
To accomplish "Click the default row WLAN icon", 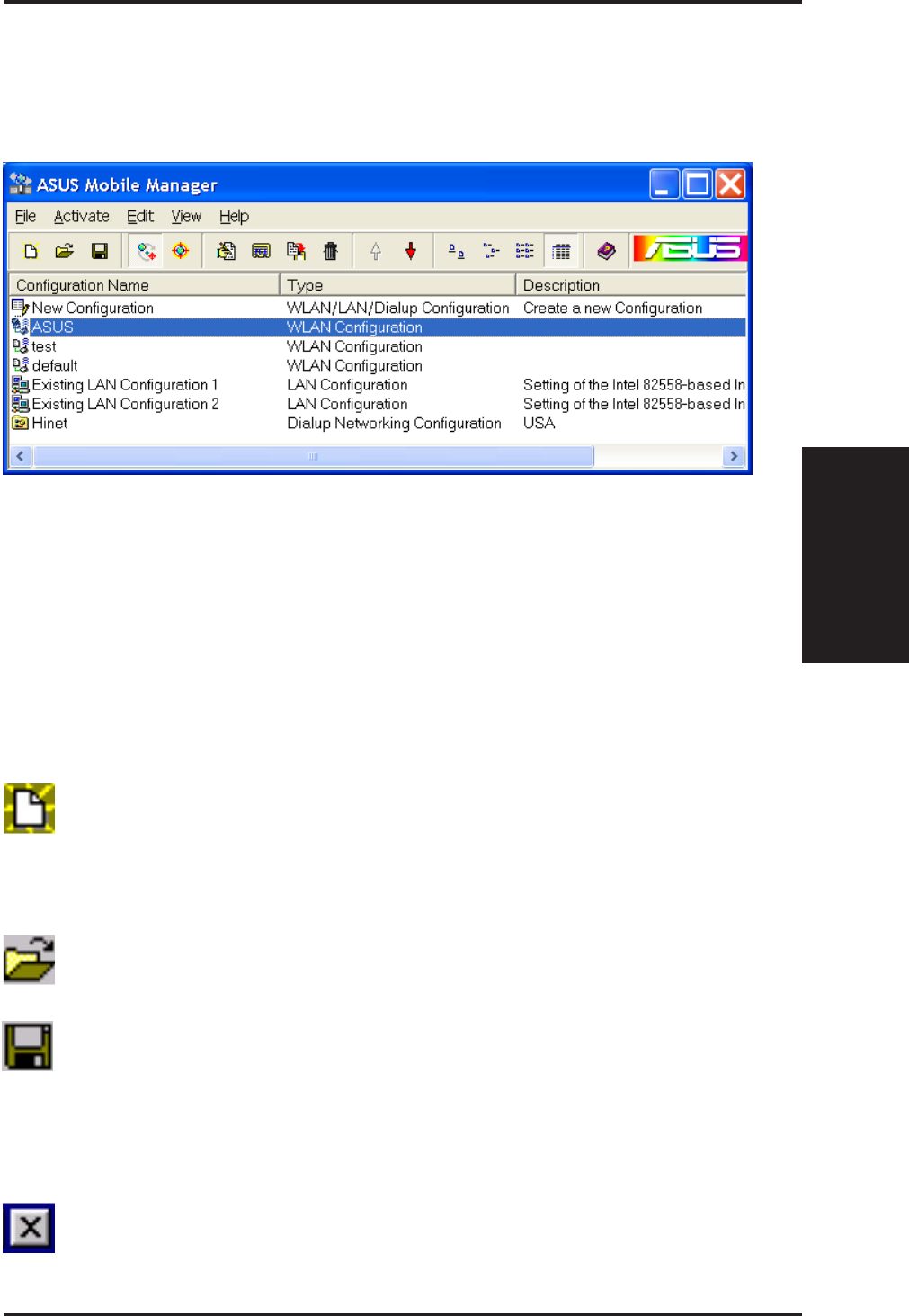I will click(21, 365).
